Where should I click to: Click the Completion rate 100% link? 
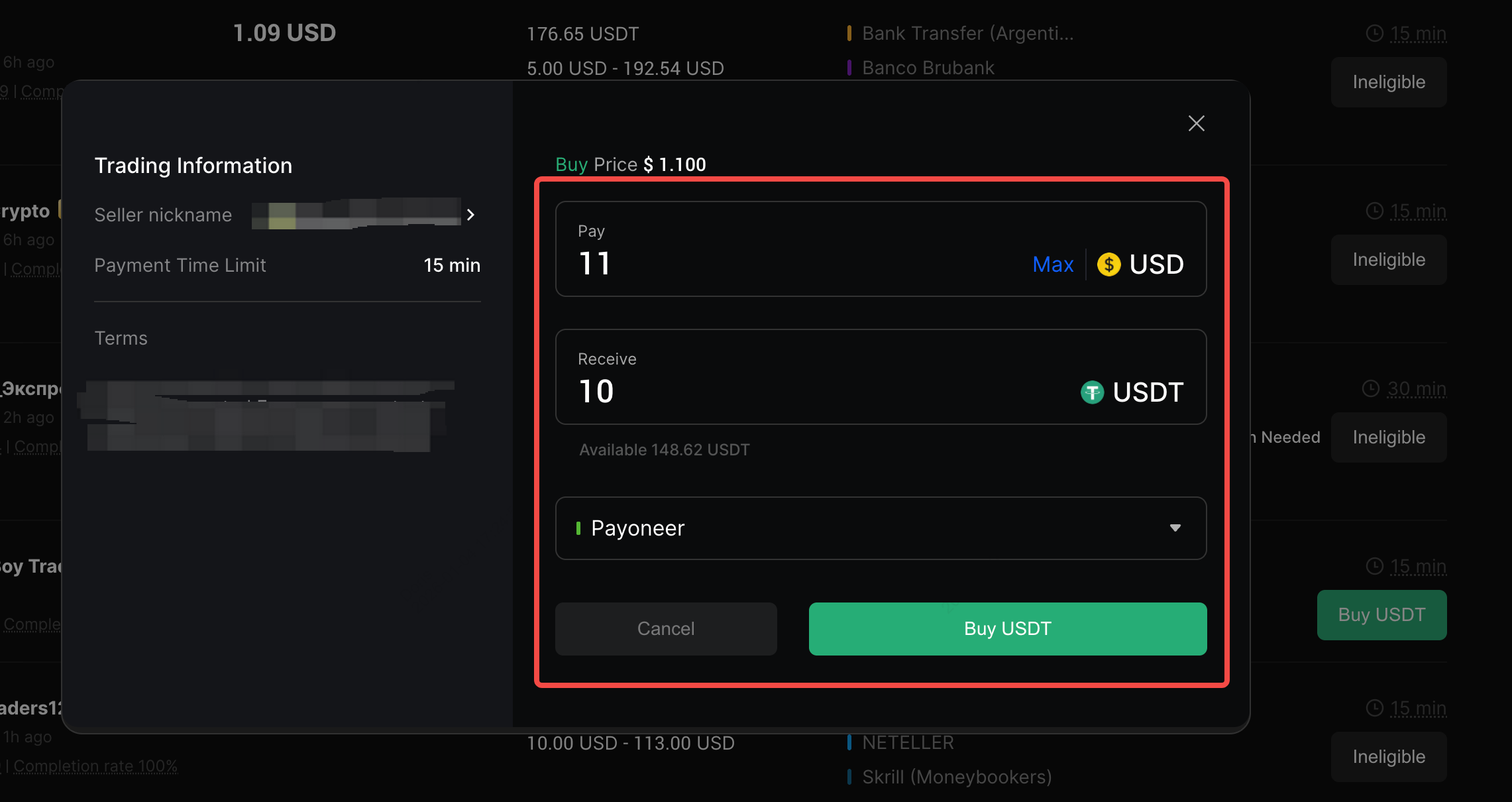point(95,766)
